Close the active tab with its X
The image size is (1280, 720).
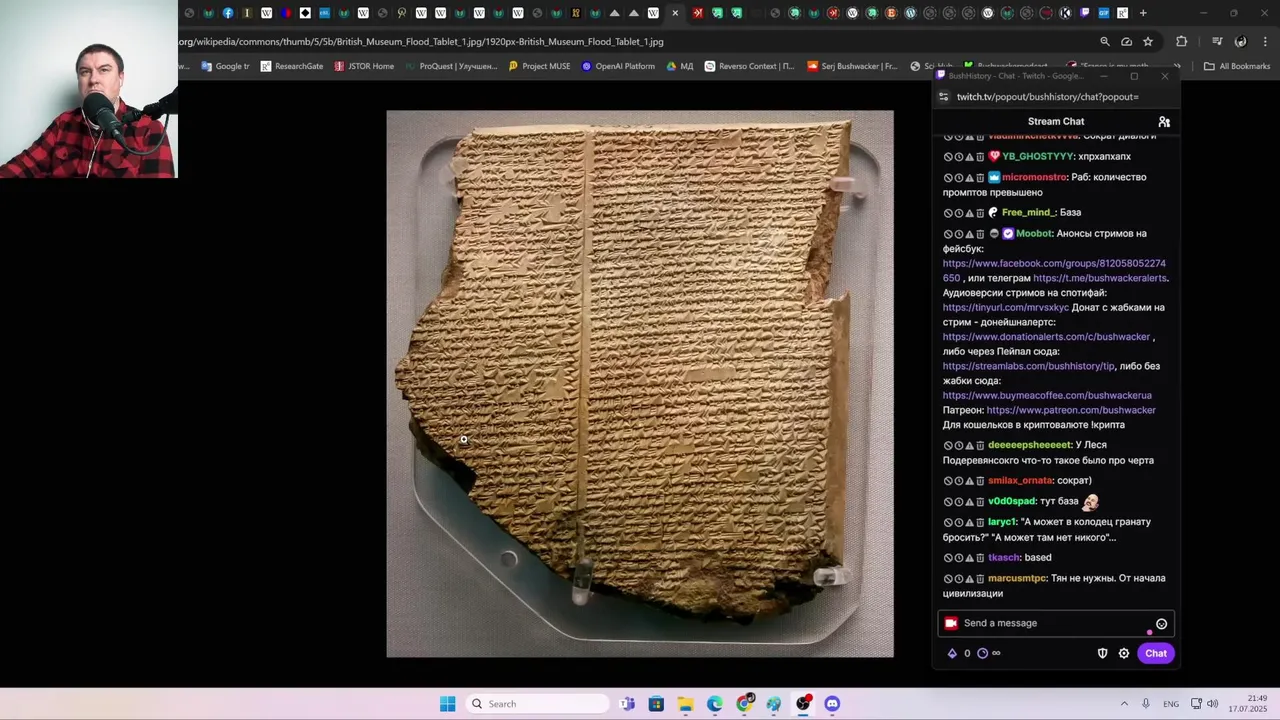(x=675, y=13)
